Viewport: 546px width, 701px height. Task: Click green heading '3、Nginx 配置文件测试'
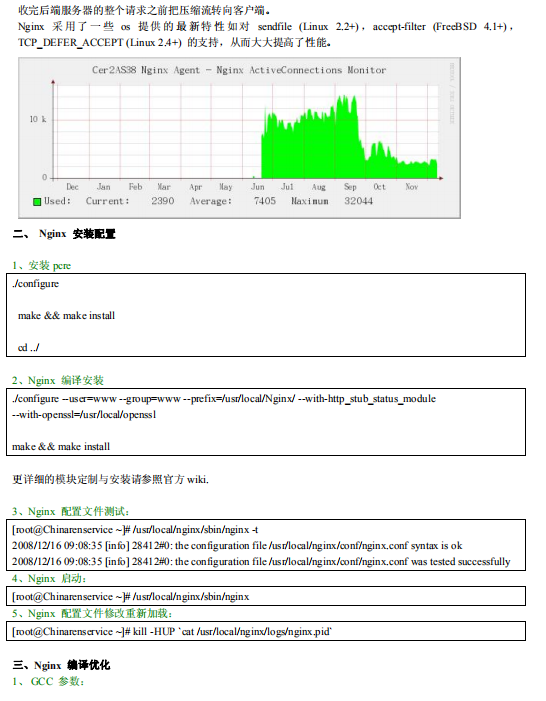coord(71,511)
